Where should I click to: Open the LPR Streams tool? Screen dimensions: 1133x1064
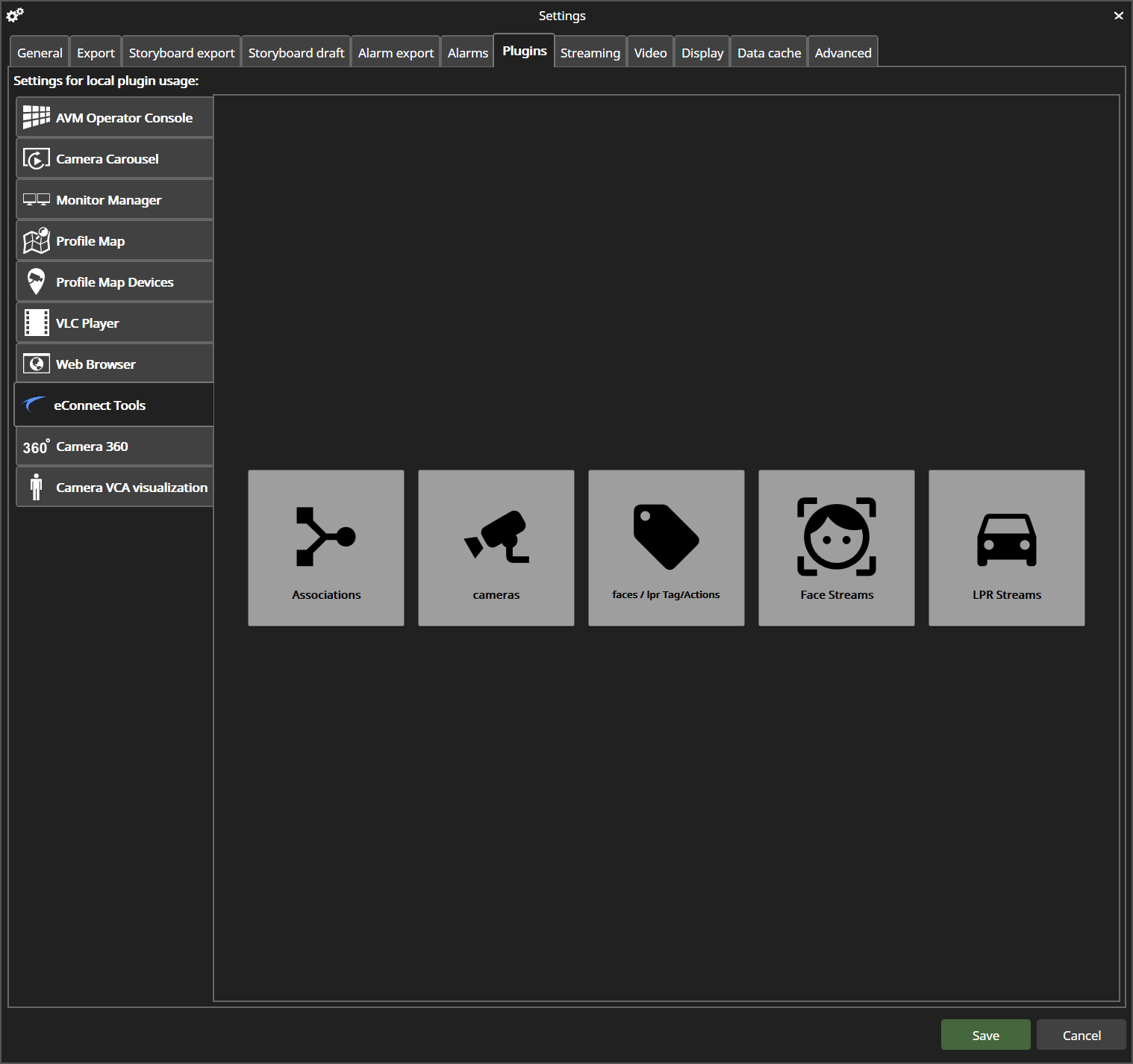tap(1006, 547)
